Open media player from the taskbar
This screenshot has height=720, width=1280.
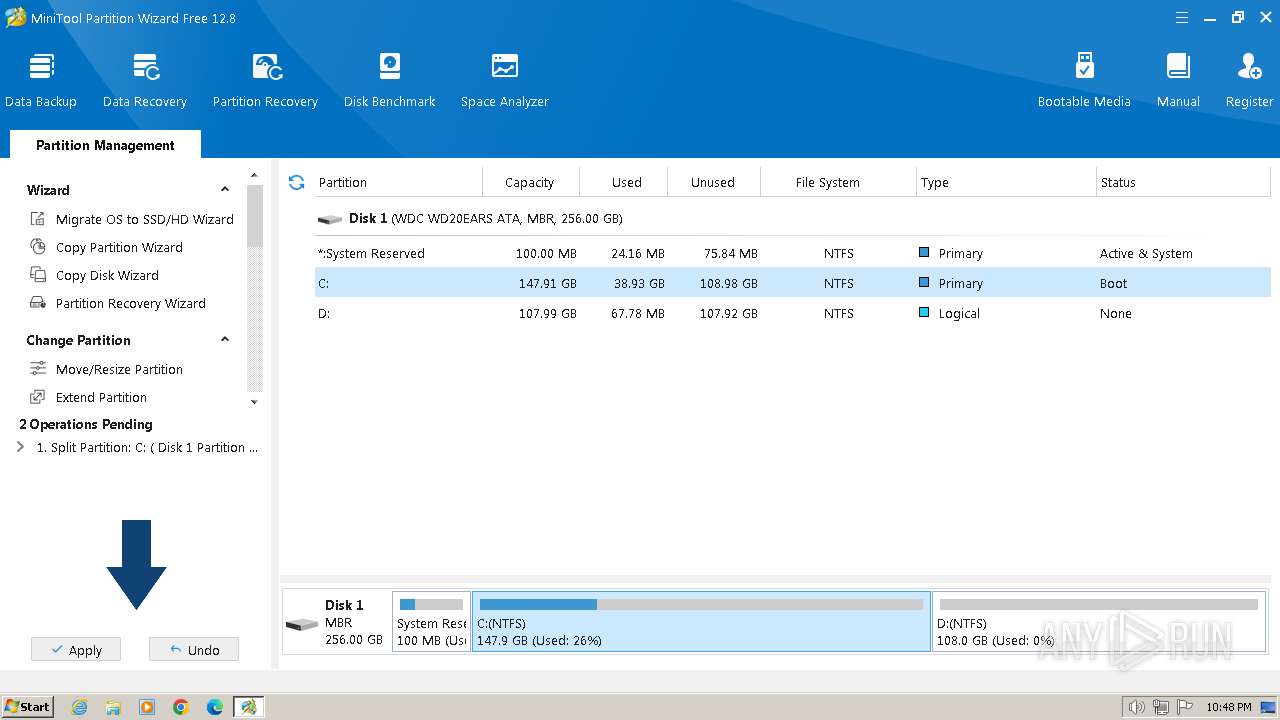(147, 707)
